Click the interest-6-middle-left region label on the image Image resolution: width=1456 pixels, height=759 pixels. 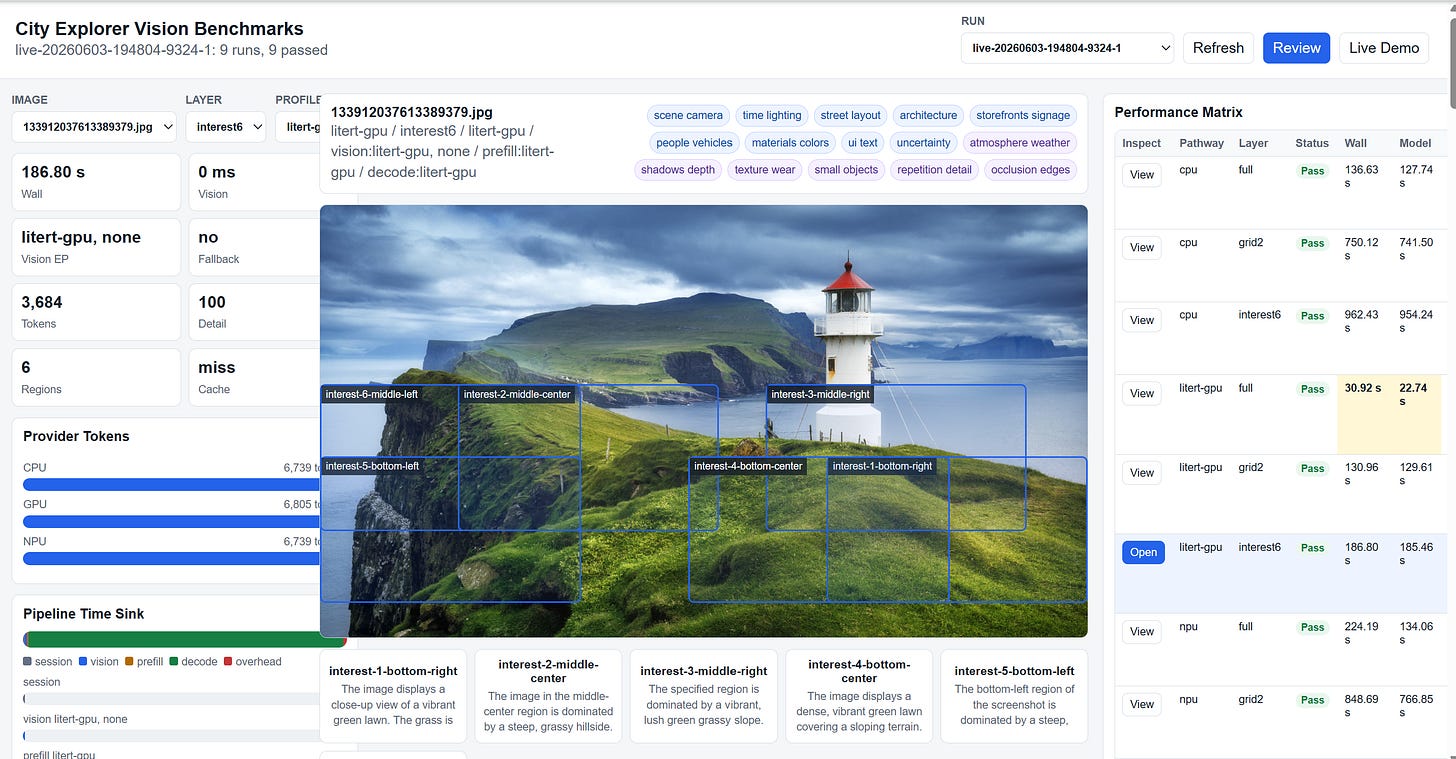372,394
